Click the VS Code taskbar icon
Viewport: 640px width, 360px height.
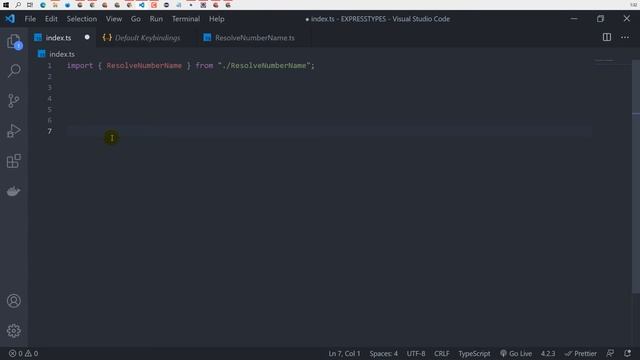pyautogui.click(x=142, y=5)
